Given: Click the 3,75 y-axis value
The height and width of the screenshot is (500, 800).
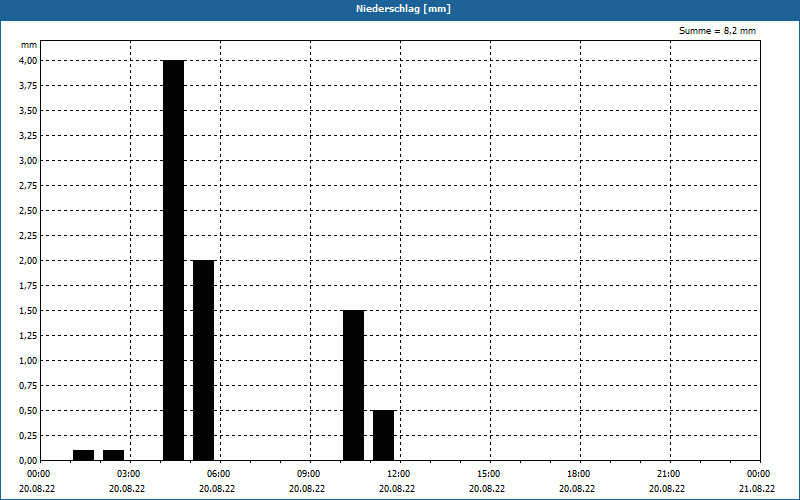Looking at the screenshot, I should tap(28, 86).
